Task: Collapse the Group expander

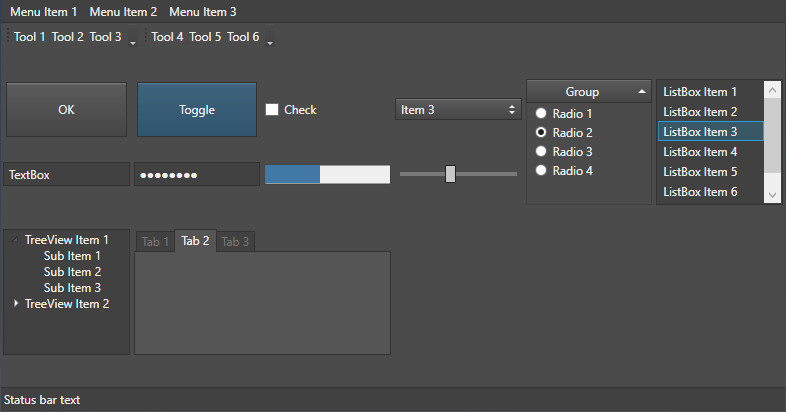Action: click(588, 92)
